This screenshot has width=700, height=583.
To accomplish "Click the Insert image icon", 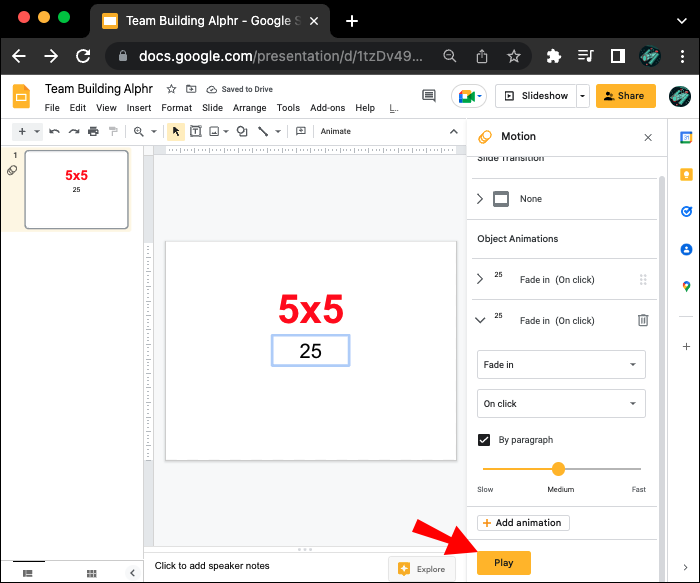I will click(x=214, y=131).
